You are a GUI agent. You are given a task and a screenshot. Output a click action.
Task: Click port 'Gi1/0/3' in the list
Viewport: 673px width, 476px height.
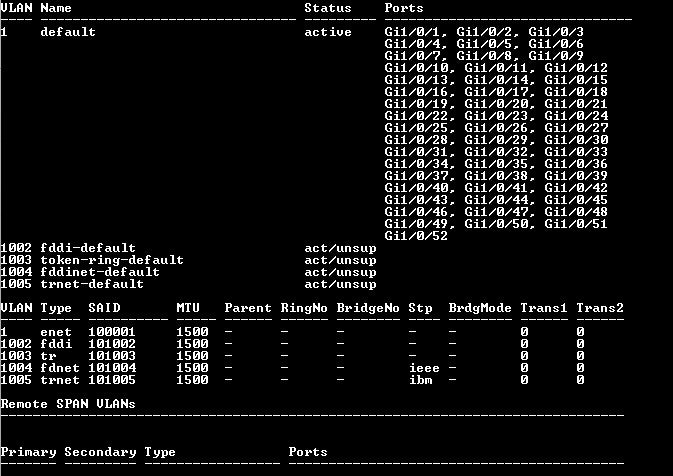click(556, 32)
